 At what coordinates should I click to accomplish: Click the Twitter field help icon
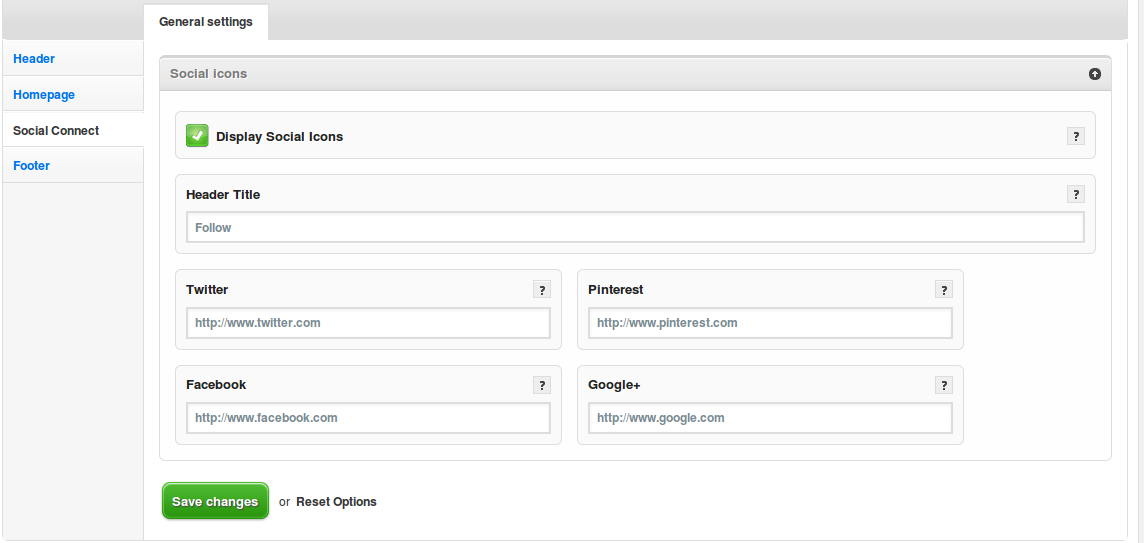coord(542,290)
